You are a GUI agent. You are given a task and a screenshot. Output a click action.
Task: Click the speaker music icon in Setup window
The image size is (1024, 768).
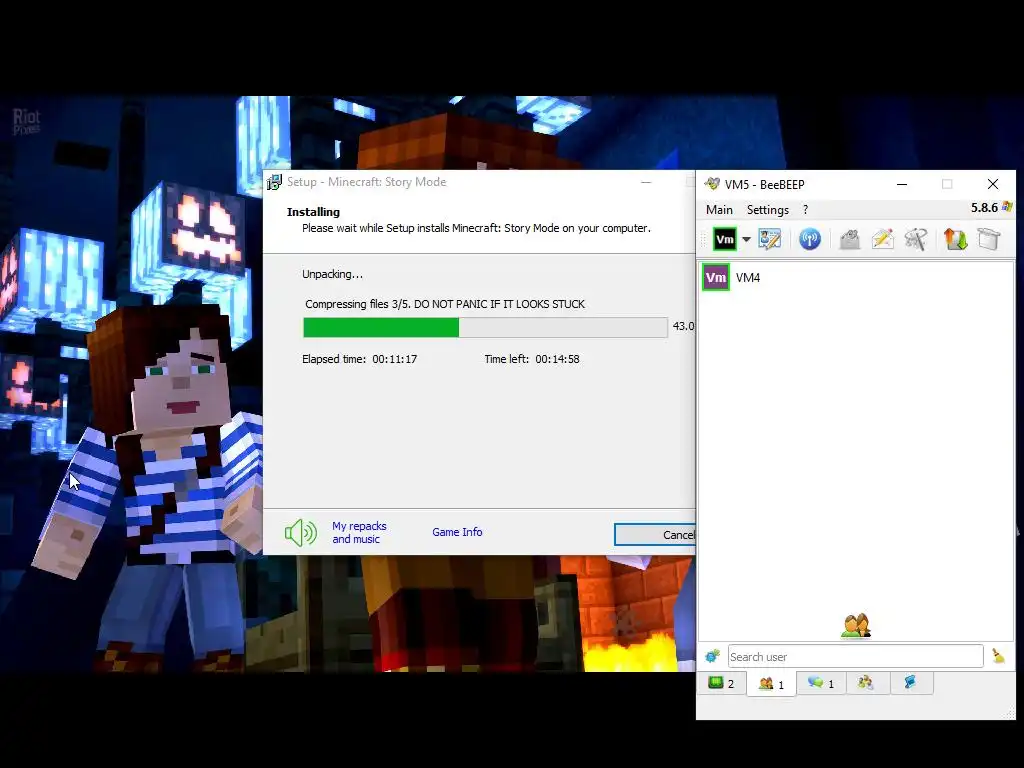pyautogui.click(x=300, y=533)
